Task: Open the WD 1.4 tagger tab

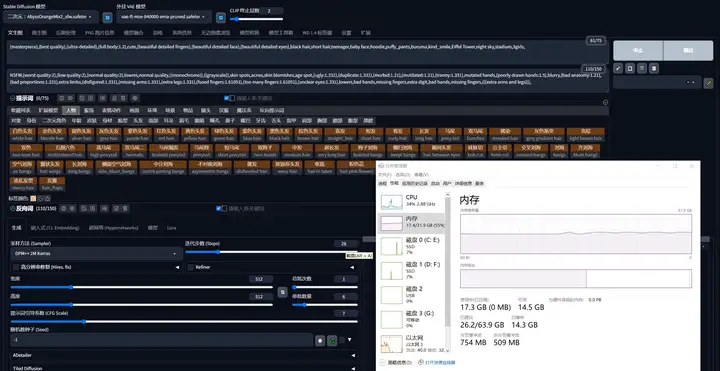Action: pyautogui.click(x=317, y=33)
